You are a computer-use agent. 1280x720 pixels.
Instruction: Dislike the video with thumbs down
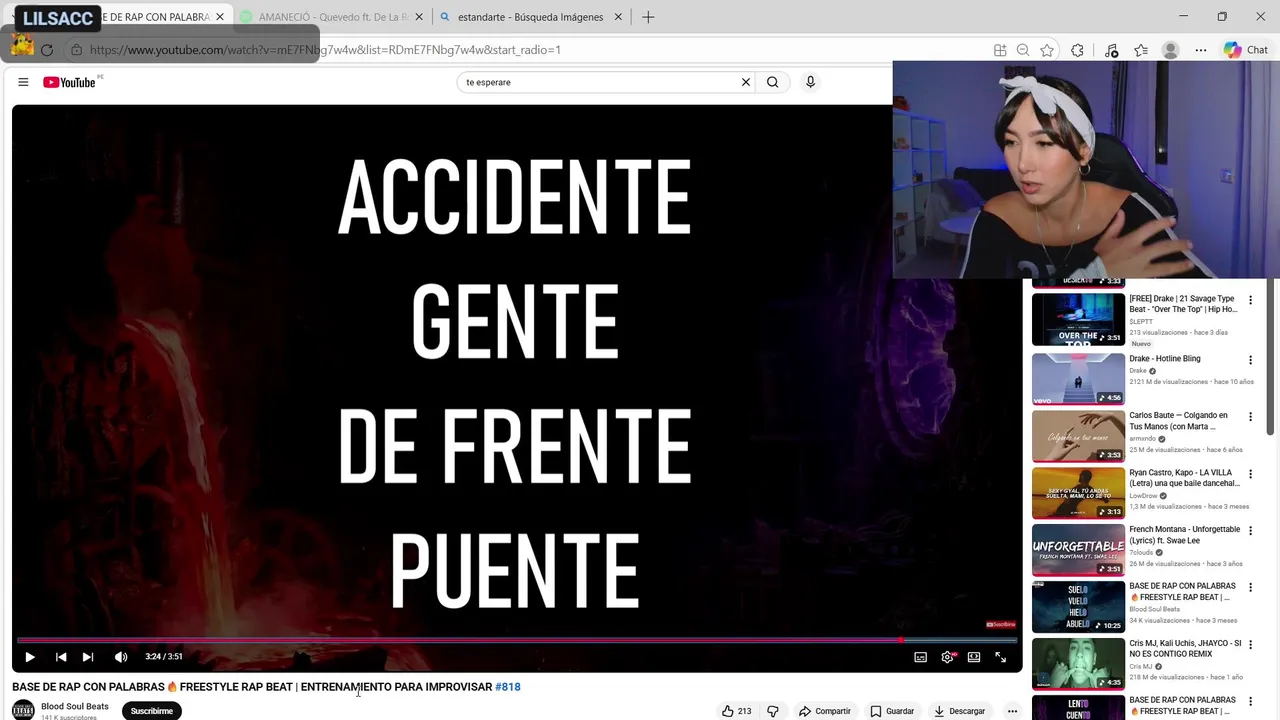click(x=772, y=711)
